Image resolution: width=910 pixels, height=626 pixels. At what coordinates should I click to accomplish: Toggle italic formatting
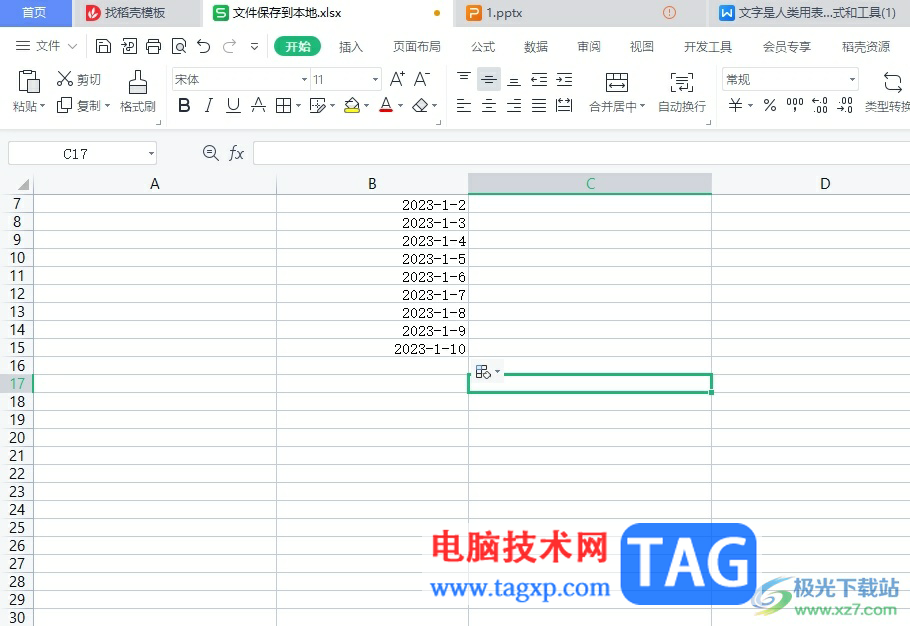[209, 106]
